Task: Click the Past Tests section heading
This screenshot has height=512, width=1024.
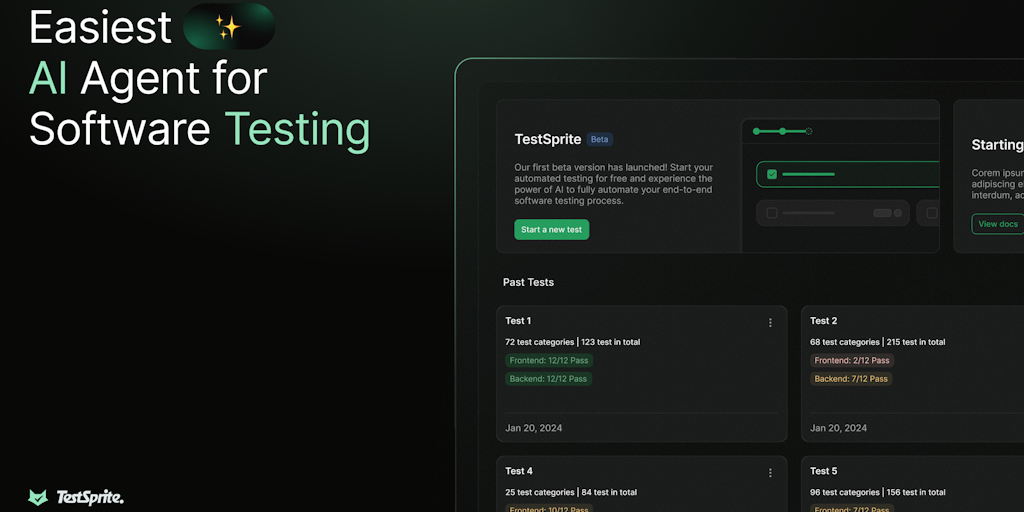Action: tap(528, 282)
